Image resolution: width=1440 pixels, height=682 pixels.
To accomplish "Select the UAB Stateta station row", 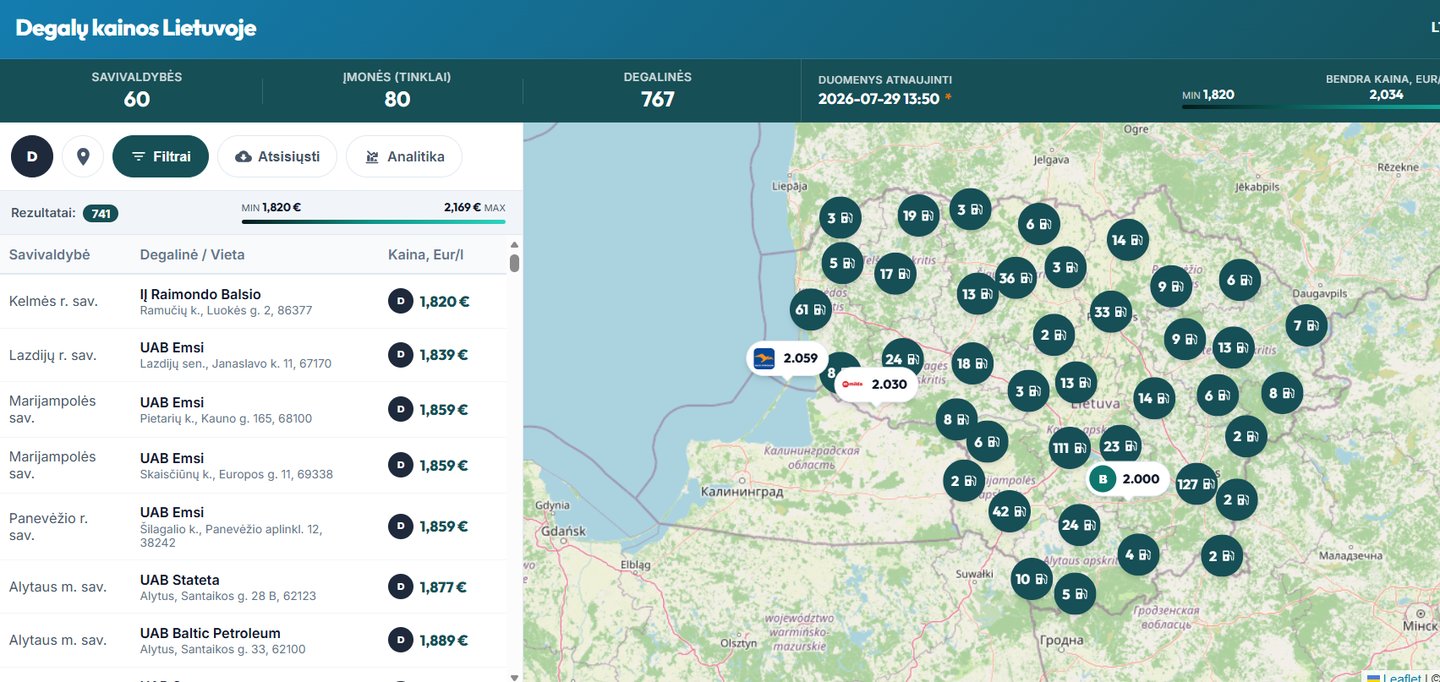I will pos(253,587).
